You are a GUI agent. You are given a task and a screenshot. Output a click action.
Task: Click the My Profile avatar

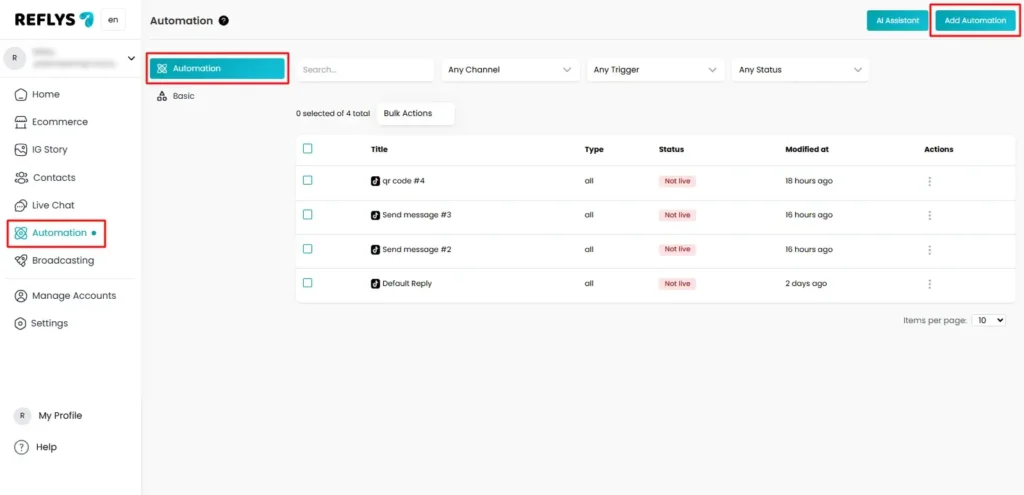point(22,416)
